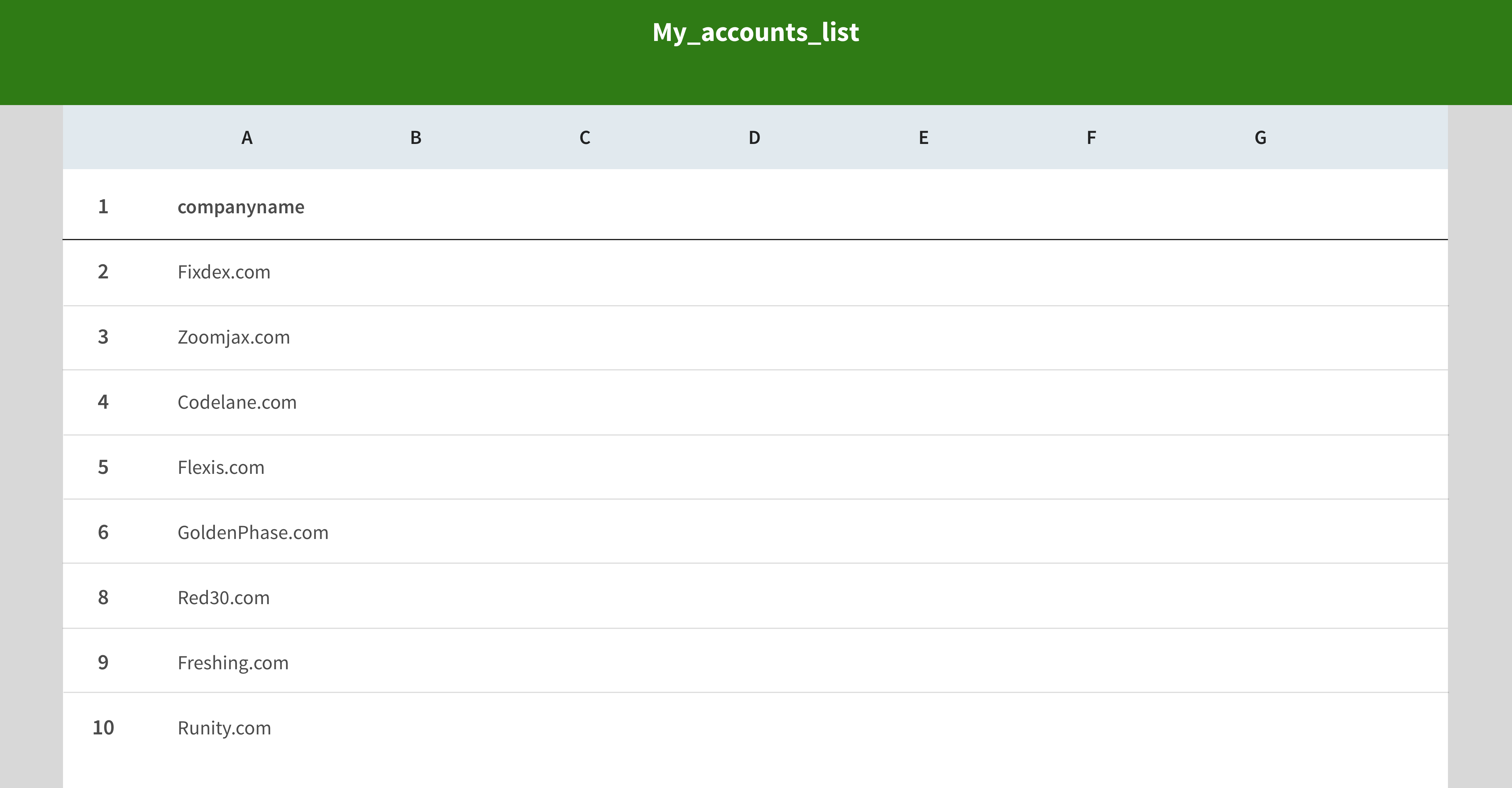Click the Freshing.com cell
Screen dimensions: 1512x788
tap(233, 663)
